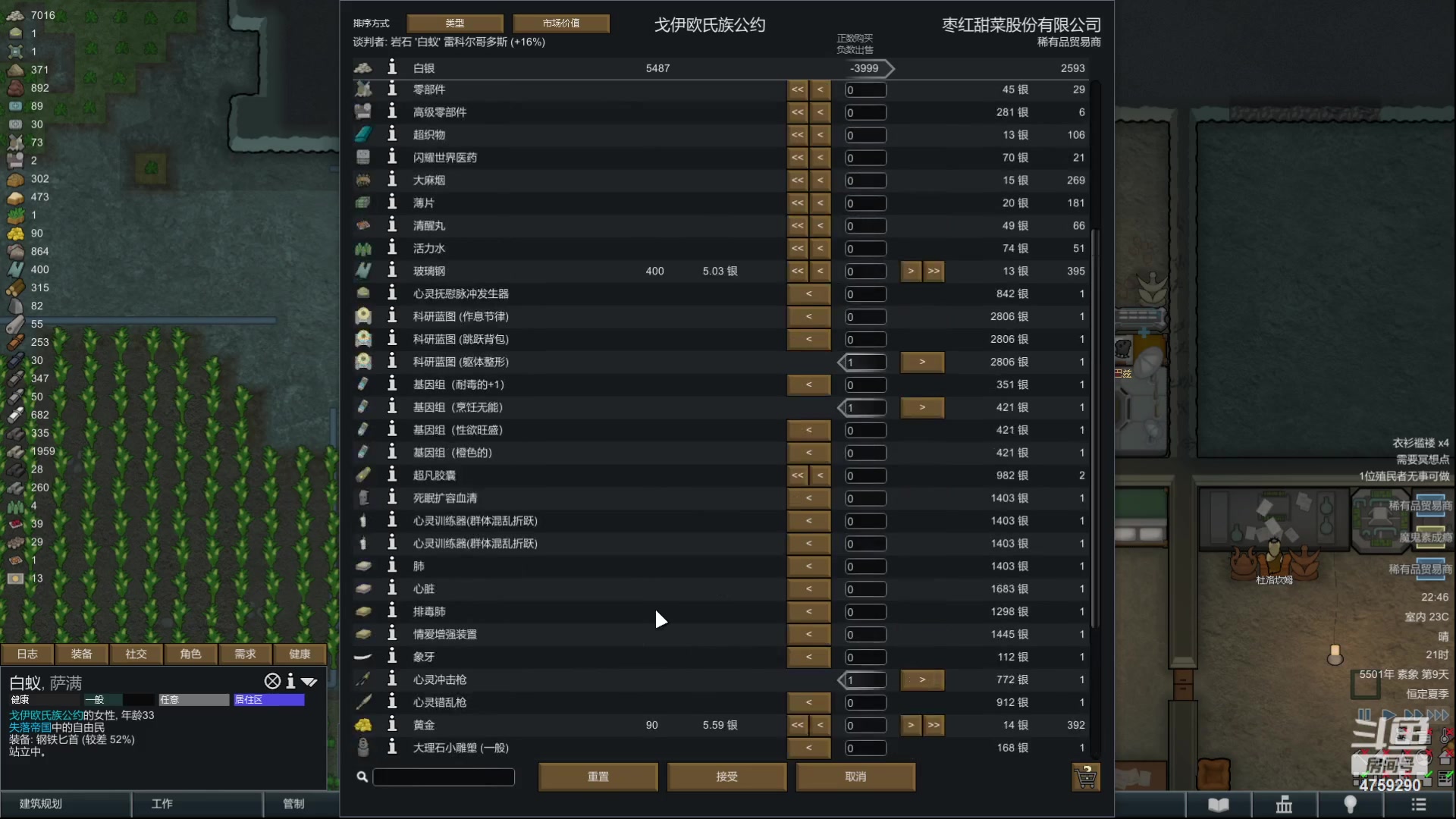Open the ideas lightbulb icon in bottom bar
The width and height of the screenshot is (1456, 819).
tap(1350, 805)
